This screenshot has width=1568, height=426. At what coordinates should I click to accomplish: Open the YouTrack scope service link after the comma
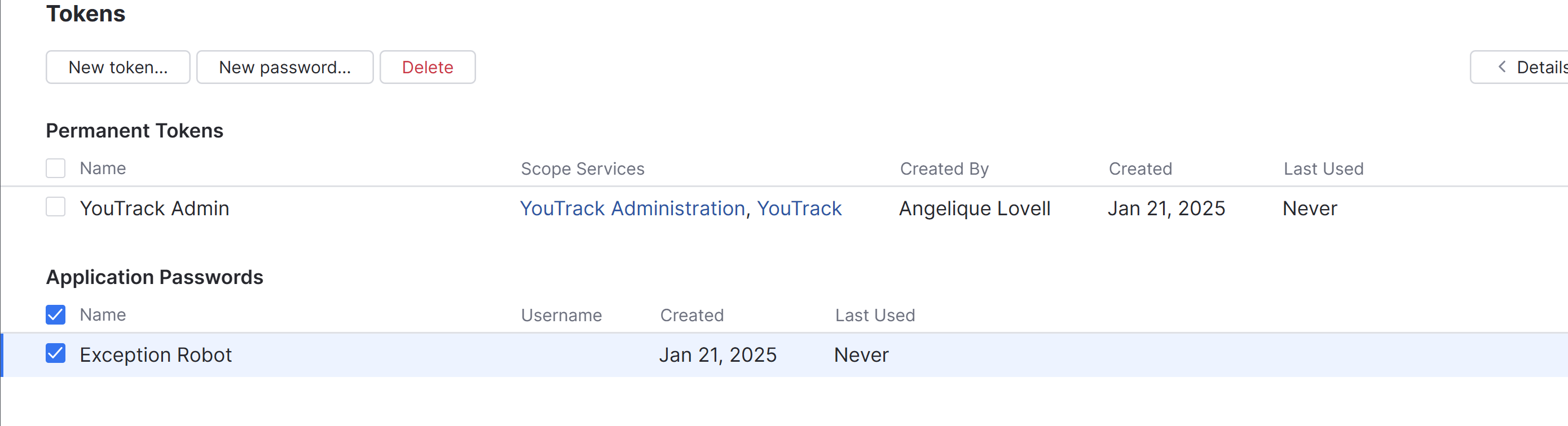coord(799,208)
